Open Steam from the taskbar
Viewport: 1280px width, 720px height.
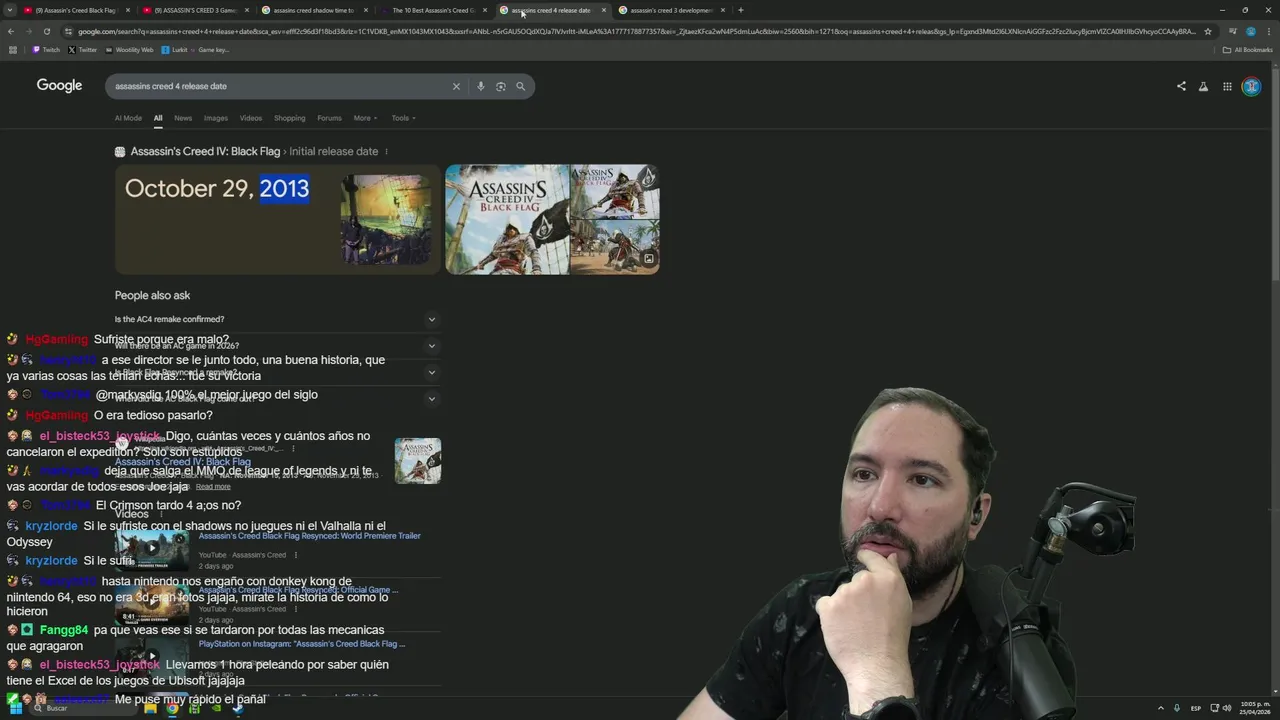pyautogui.click(x=238, y=708)
